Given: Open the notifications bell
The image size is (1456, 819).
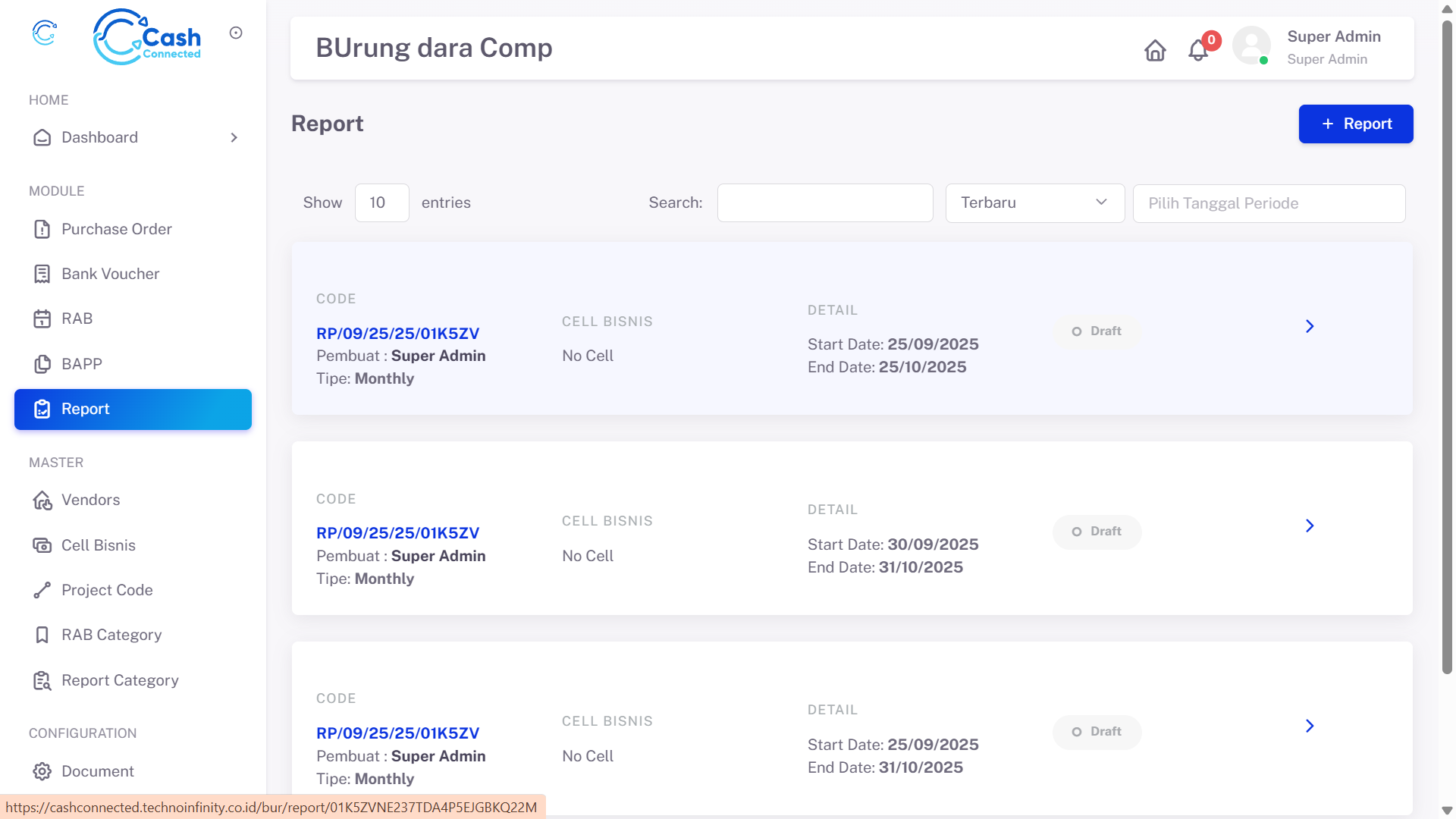Looking at the screenshot, I should (1198, 50).
